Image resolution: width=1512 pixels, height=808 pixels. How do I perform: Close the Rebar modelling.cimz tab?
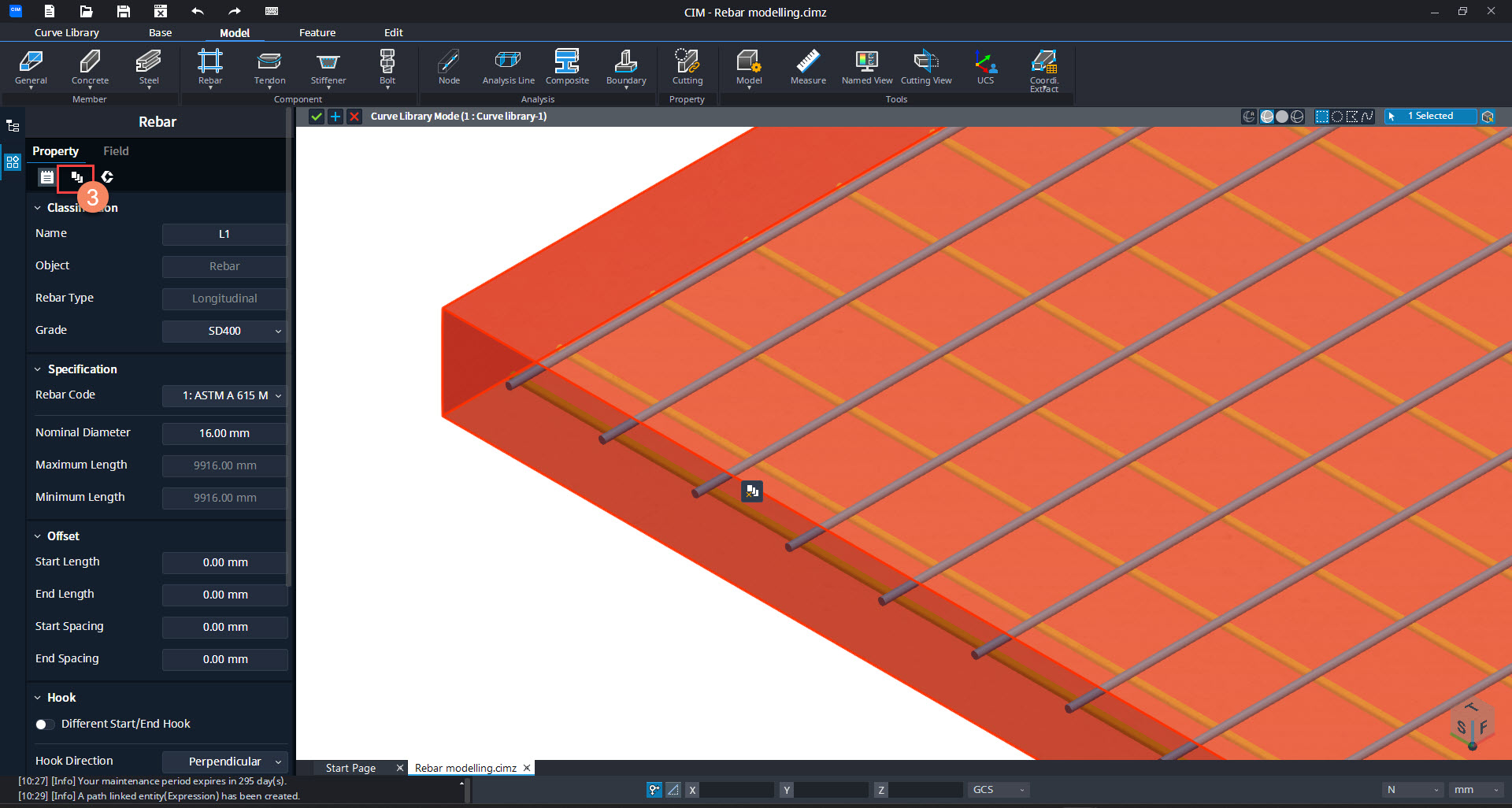pyautogui.click(x=527, y=768)
